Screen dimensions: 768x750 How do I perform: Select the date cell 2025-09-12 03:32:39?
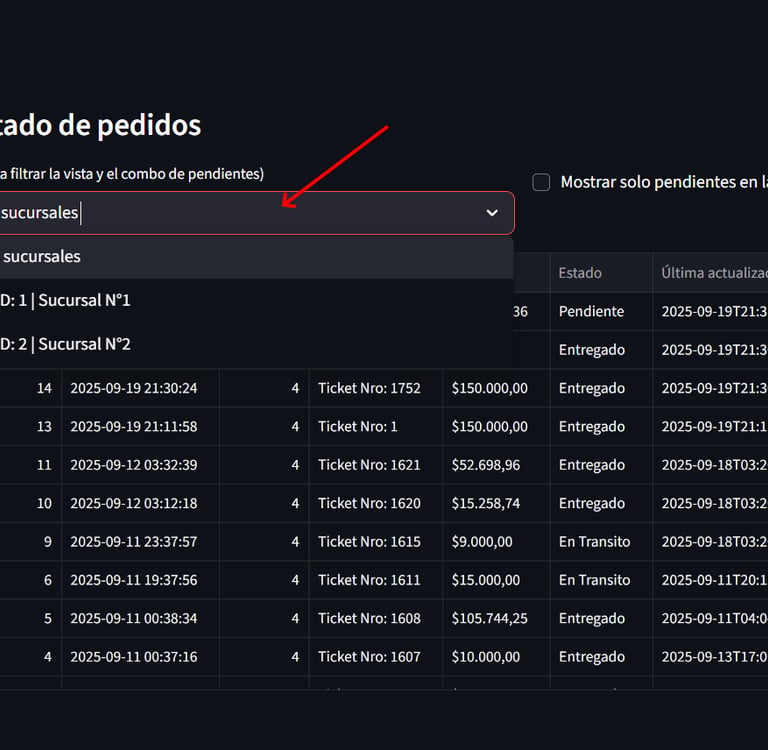140,465
